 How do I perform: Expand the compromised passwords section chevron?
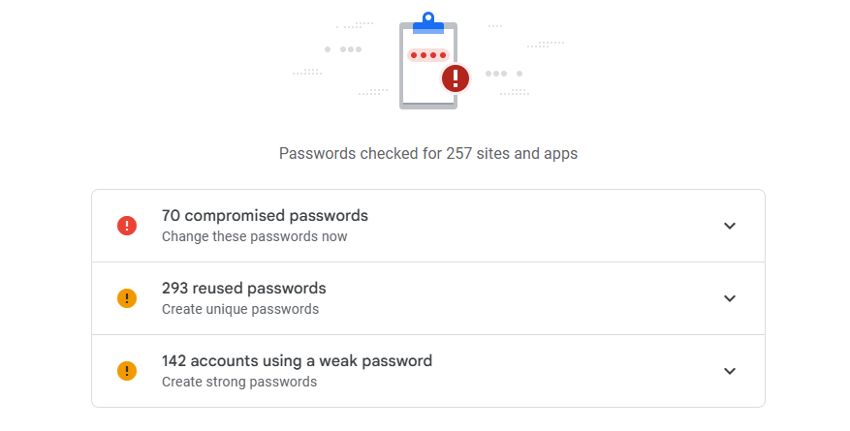pyautogui.click(x=730, y=226)
